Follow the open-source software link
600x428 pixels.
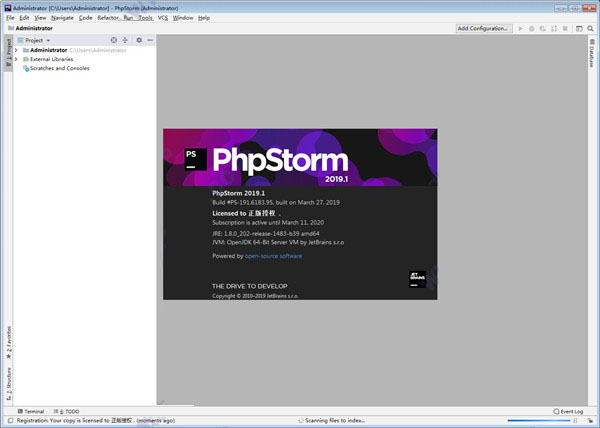pyautogui.click(x=273, y=256)
